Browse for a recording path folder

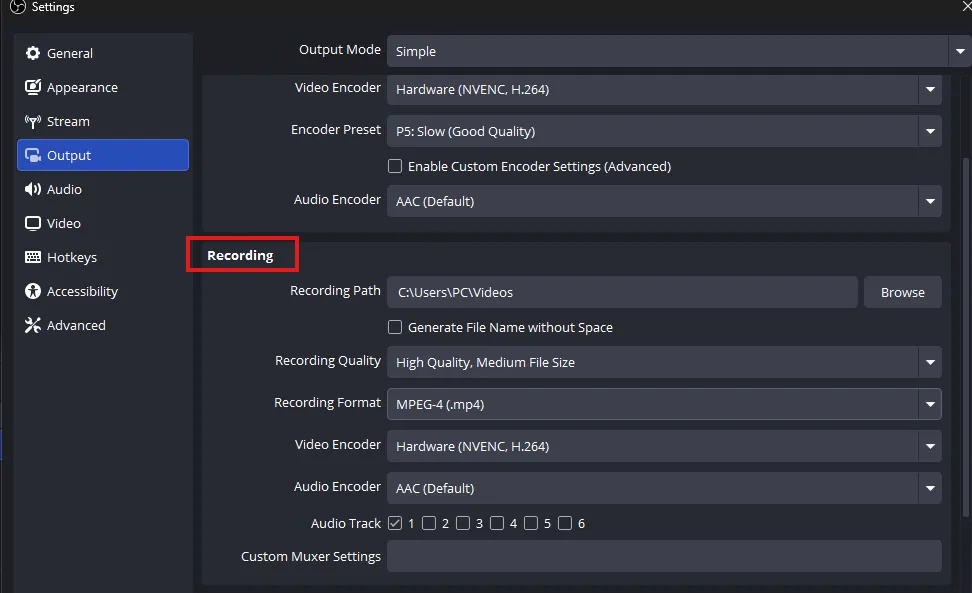[902, 292]
